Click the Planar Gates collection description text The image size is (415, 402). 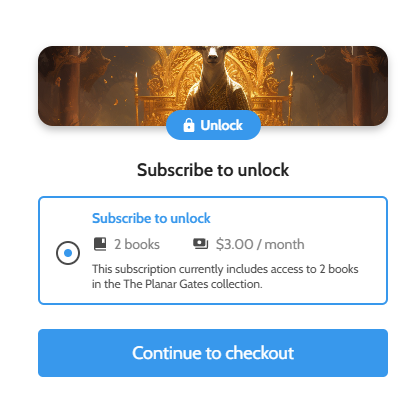coord(225,276)
